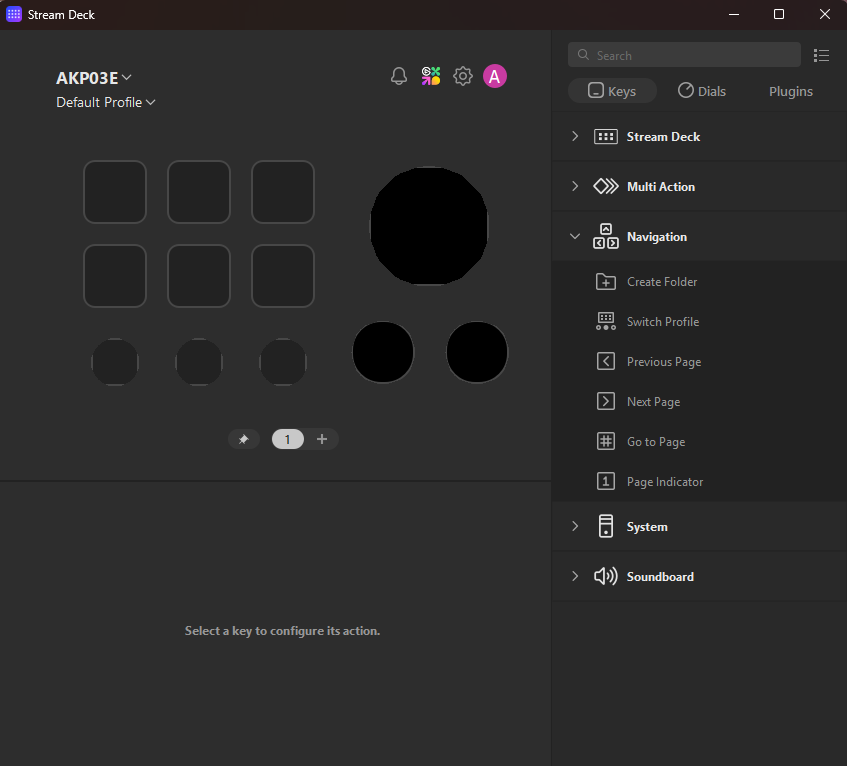Image resolution: width=847 pixels, height=766 pixels.
Task: Select the middle small round button slot
Action: [199, 362]
